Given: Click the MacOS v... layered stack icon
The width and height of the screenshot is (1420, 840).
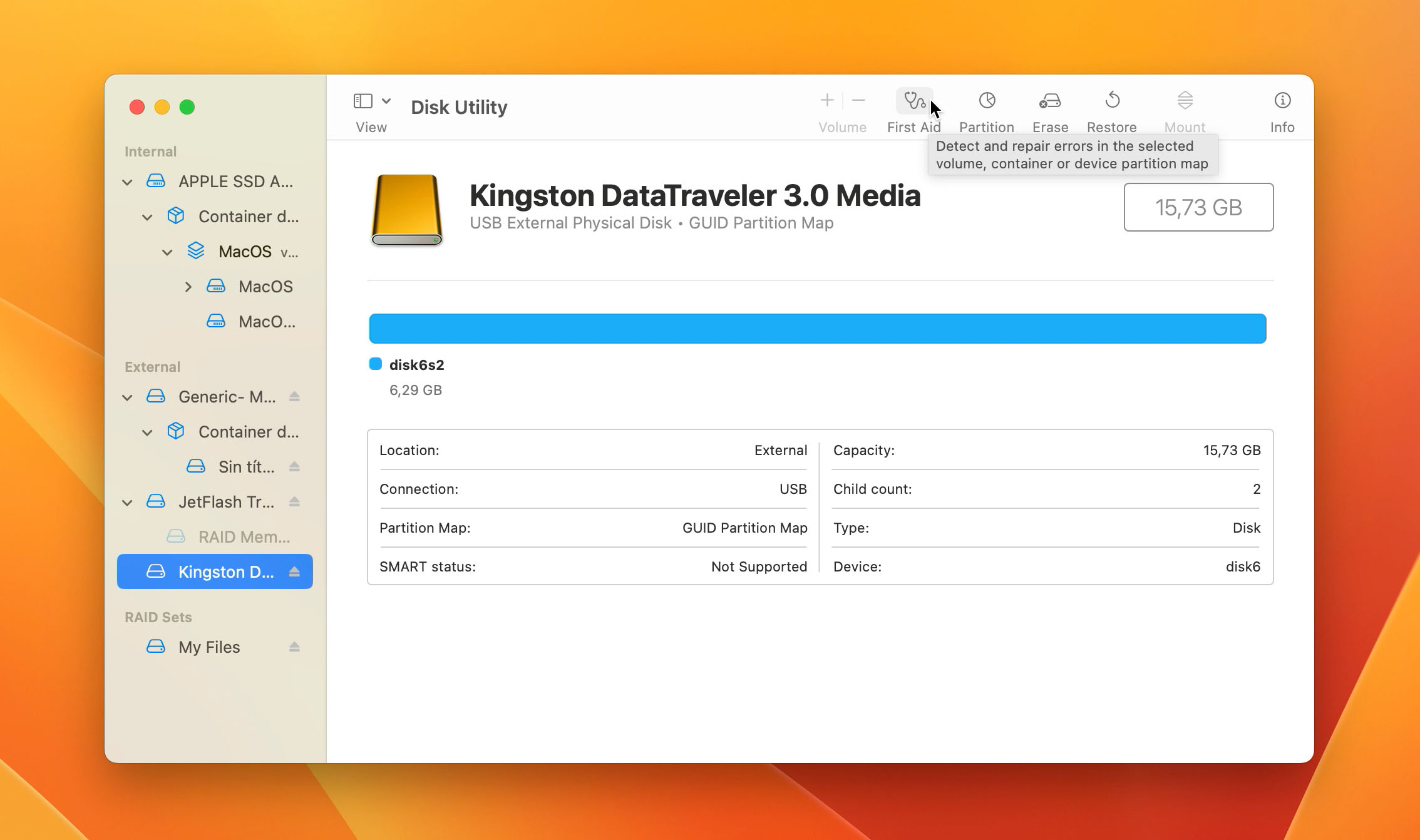Looking at the screenshot, I should tap(196, 251).
